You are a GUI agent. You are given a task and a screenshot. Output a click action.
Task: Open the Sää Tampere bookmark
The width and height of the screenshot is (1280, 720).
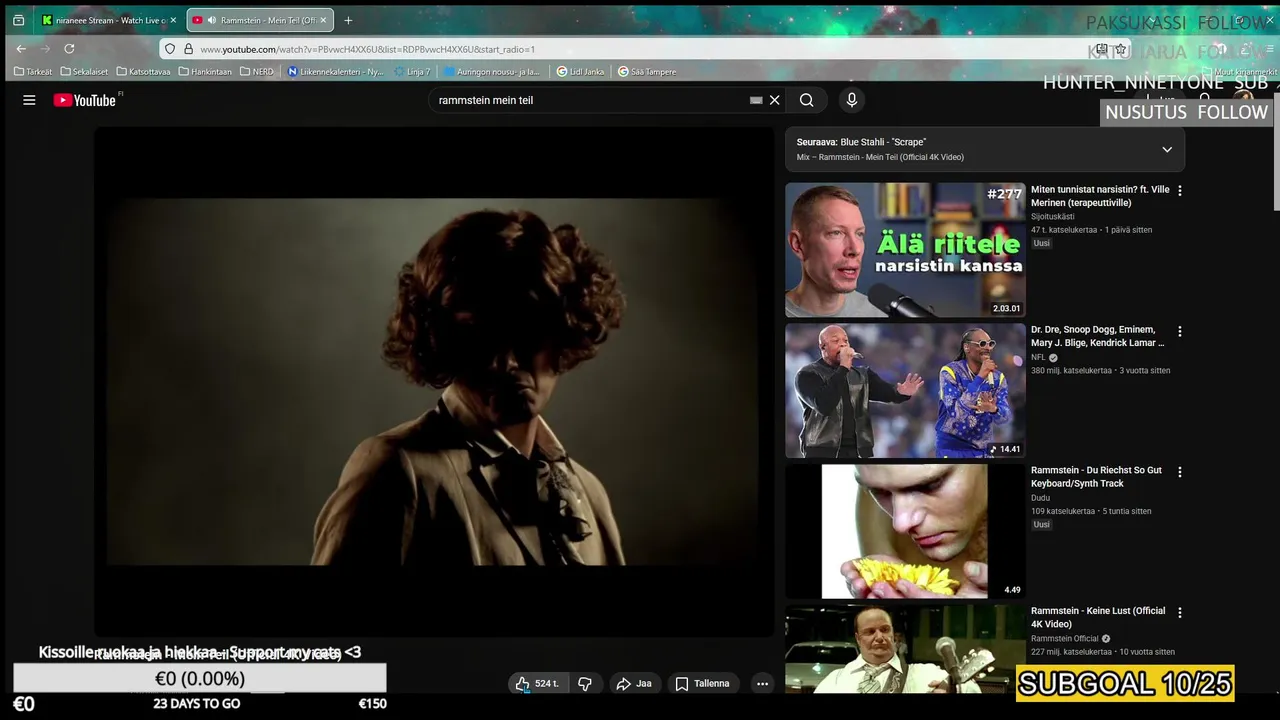tap(647, 72)
